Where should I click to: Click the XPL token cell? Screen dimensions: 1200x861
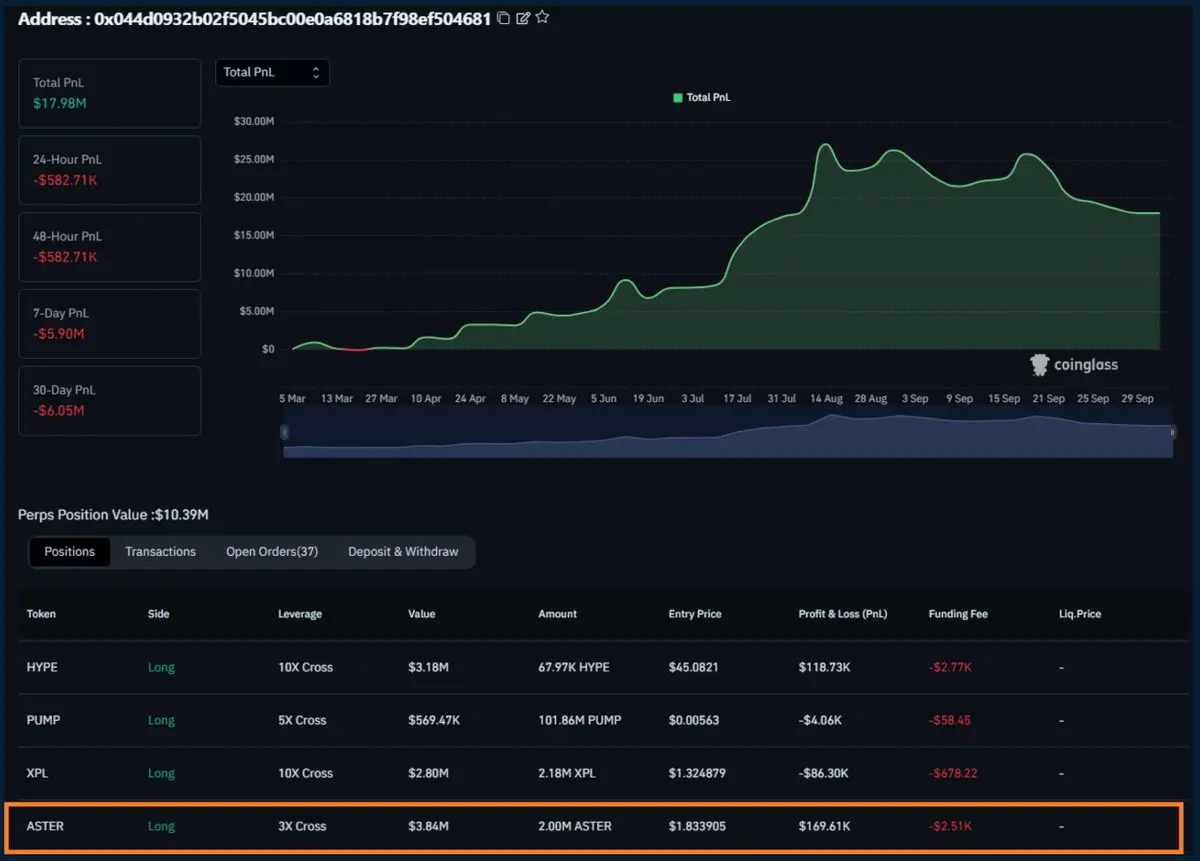tap(37, 773)
